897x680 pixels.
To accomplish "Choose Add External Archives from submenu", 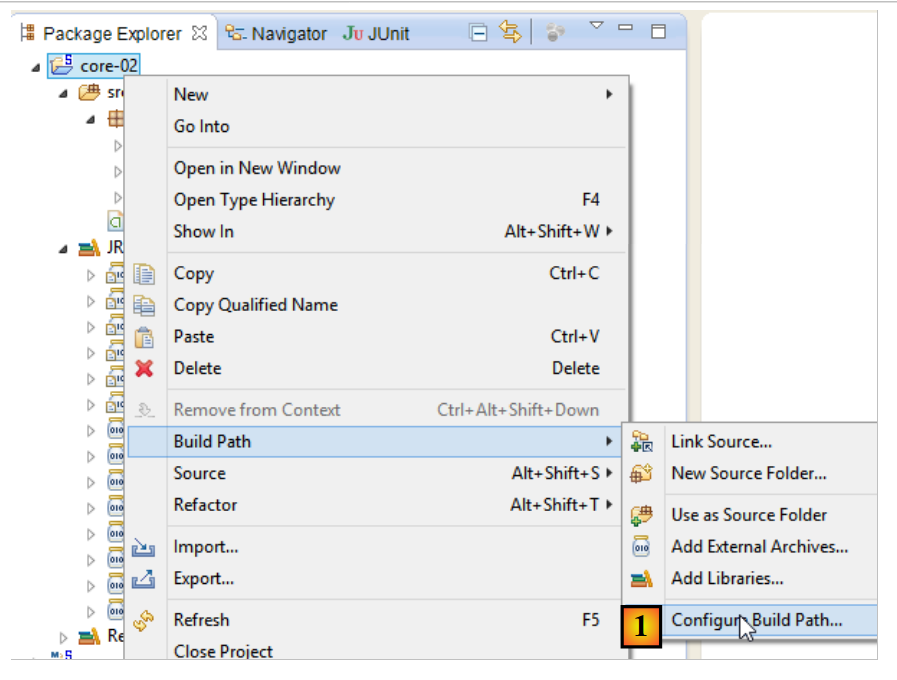I will (x=759, y=547).
